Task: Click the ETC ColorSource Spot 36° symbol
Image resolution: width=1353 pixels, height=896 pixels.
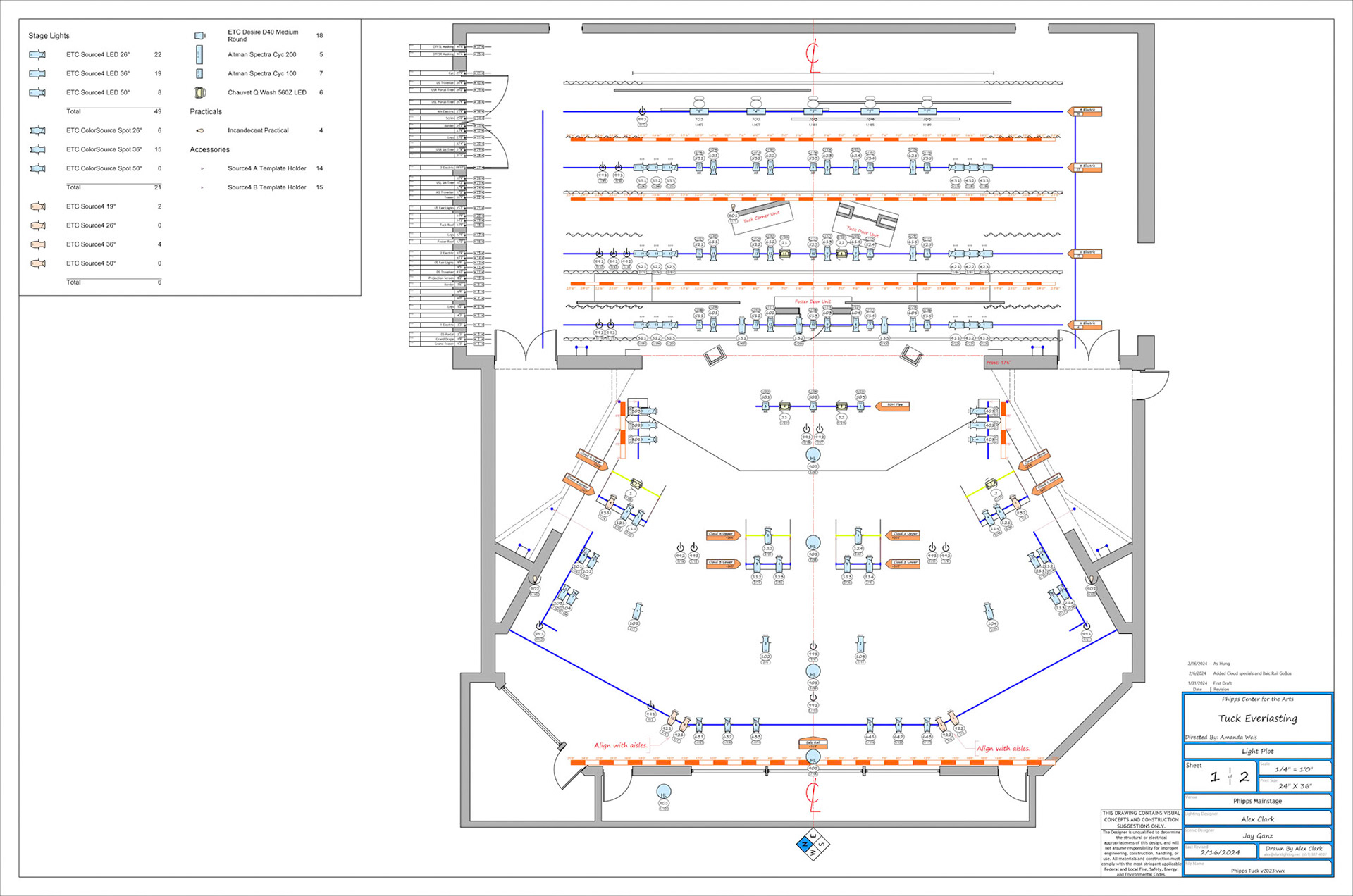Action: click(x=37, y=149)
